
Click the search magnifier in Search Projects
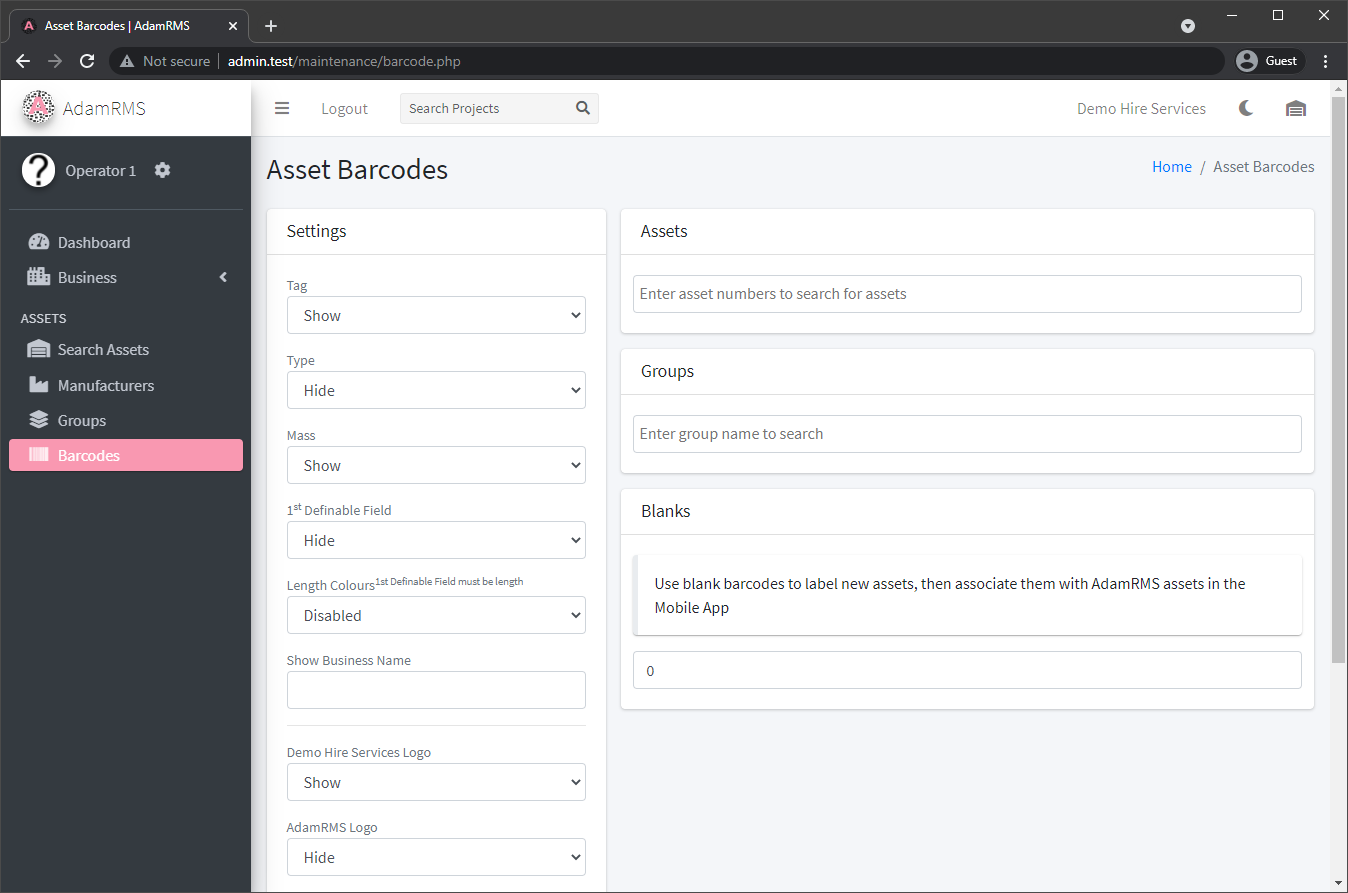coord(583,108)
